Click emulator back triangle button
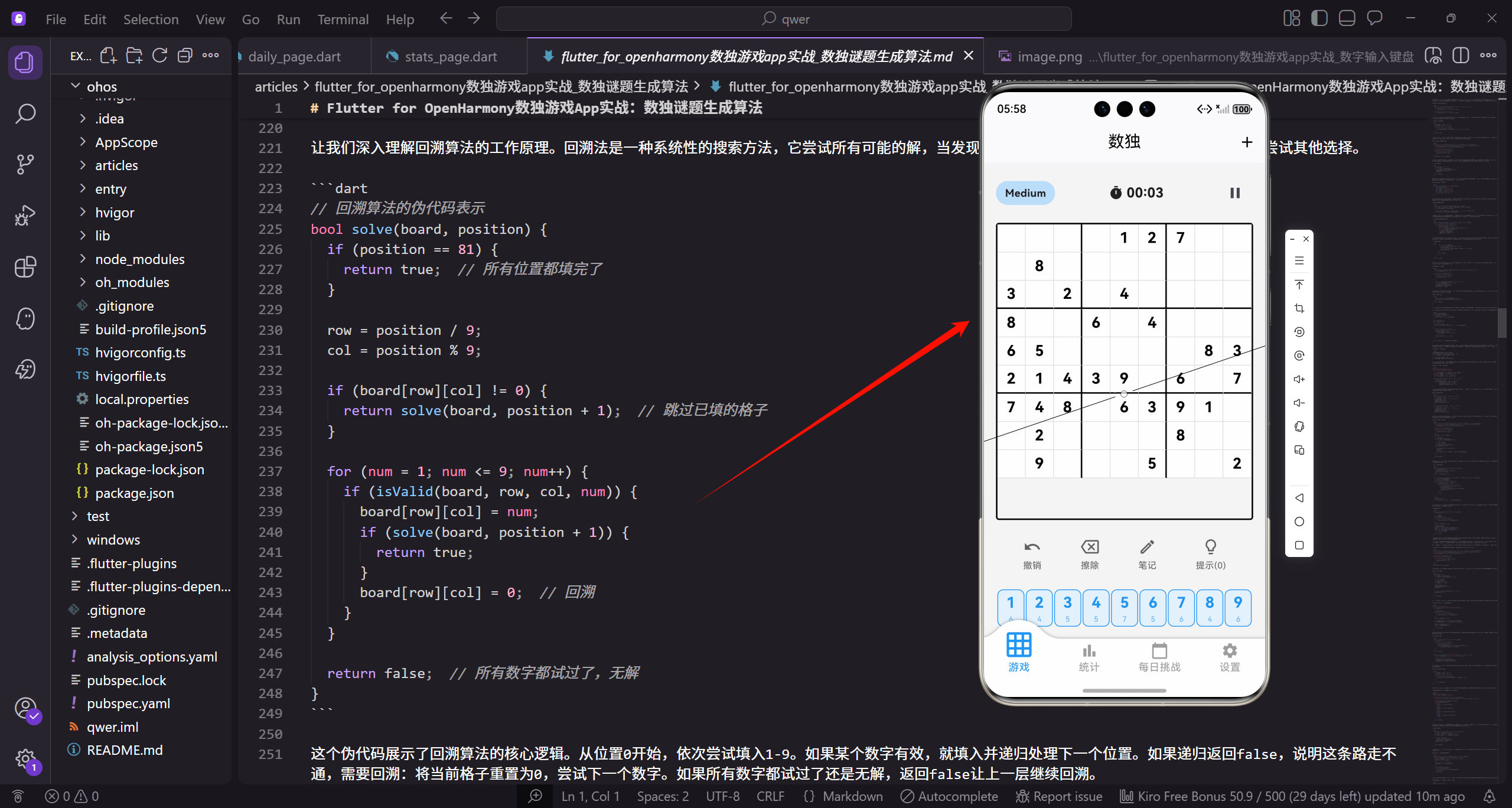 [1299, 498]
